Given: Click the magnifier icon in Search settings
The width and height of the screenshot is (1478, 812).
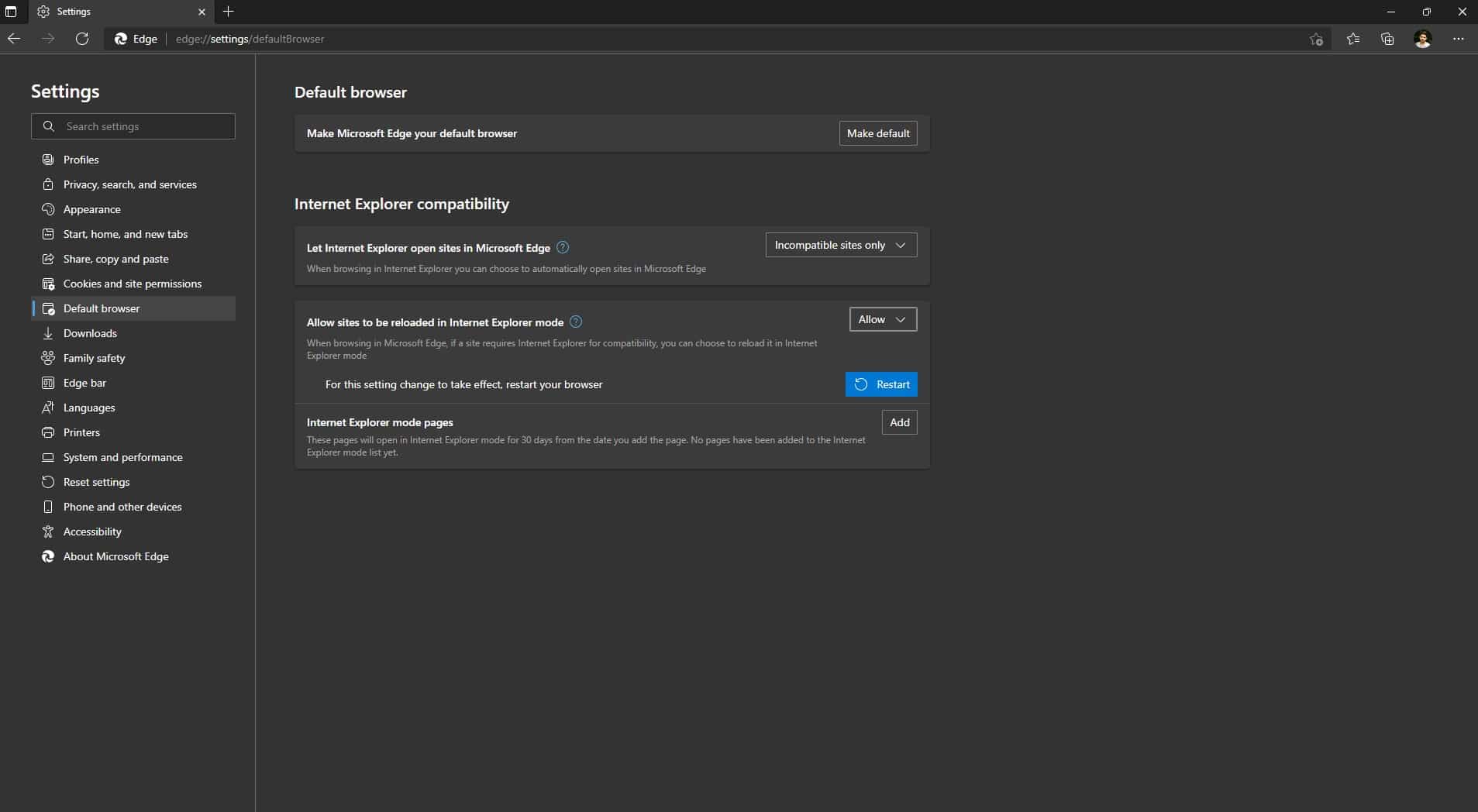Looking at the screenshot, I should (48, 126).
